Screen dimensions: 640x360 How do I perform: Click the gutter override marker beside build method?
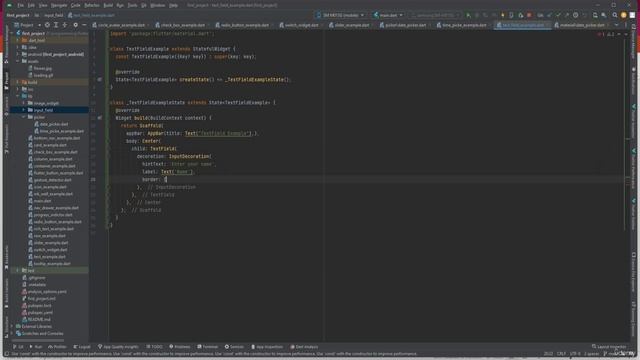100,118
